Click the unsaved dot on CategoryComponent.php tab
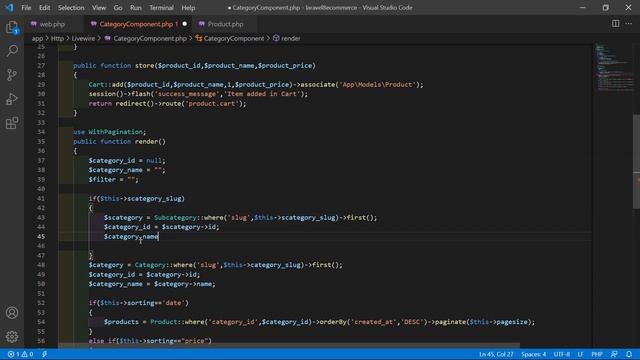The width and height of the screenshot is (640, 360). point(184,24)
